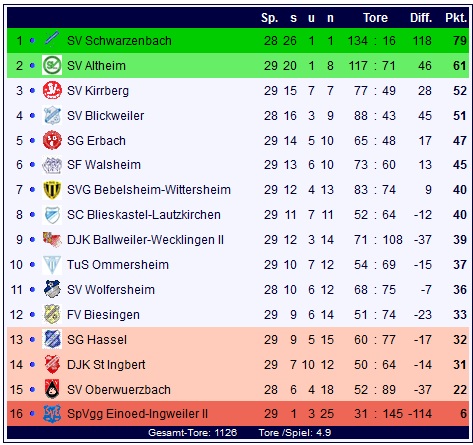Image resolution: width=473 pixels, height=445 pixels.
Task: Click the Tore column header
Action: (375, 18)
